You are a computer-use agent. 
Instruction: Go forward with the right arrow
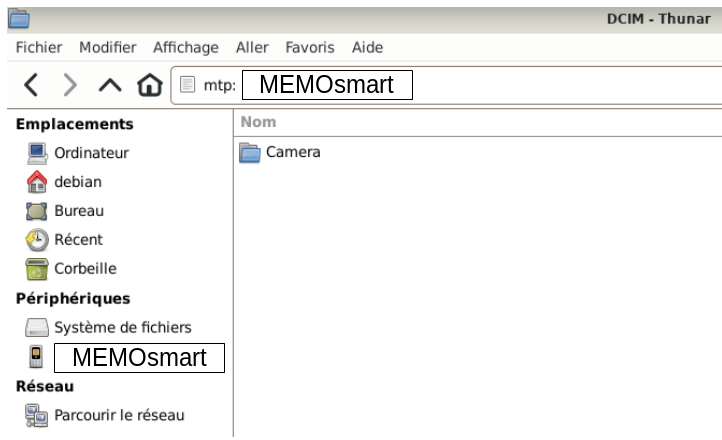pos(70,85)
